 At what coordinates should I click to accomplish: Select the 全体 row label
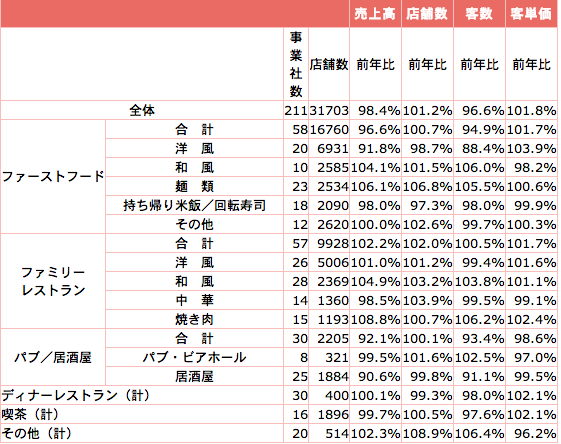point(142,110)
